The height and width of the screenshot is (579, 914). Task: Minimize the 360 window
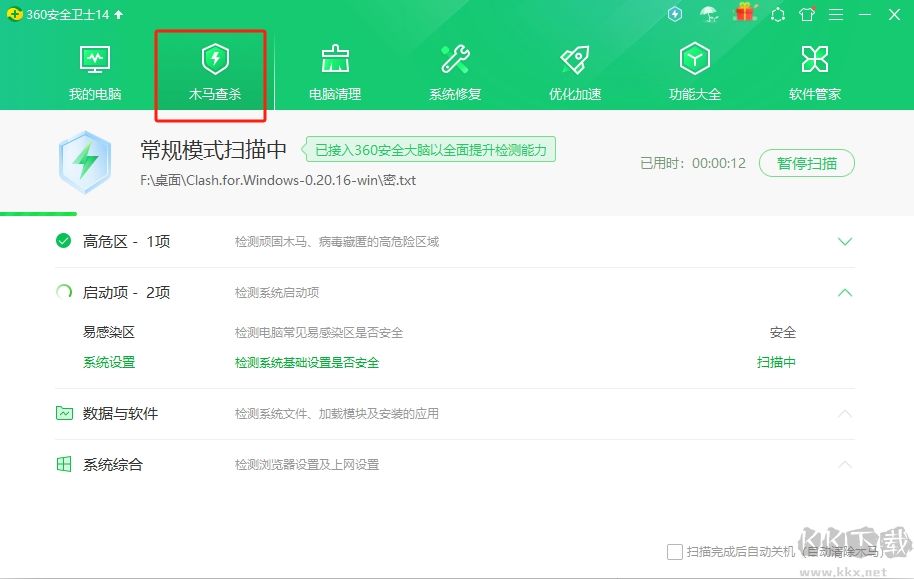click(865, 15)
